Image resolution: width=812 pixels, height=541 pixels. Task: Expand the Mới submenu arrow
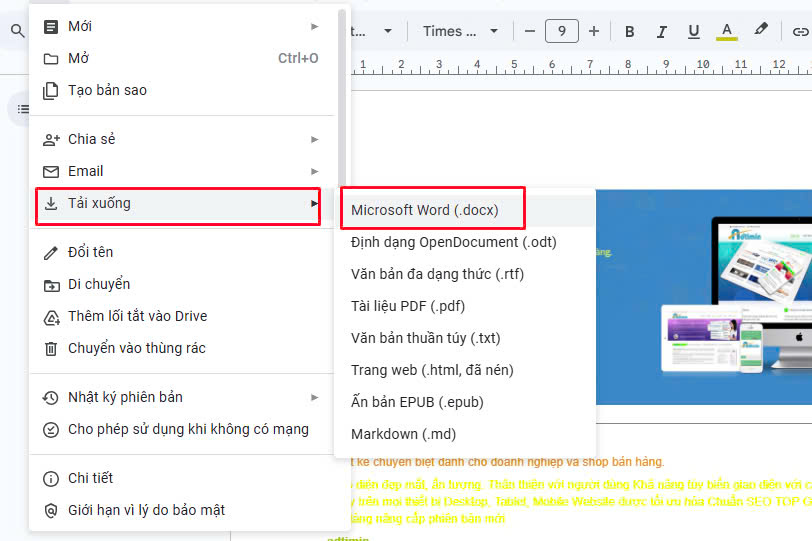click(314, 26)
